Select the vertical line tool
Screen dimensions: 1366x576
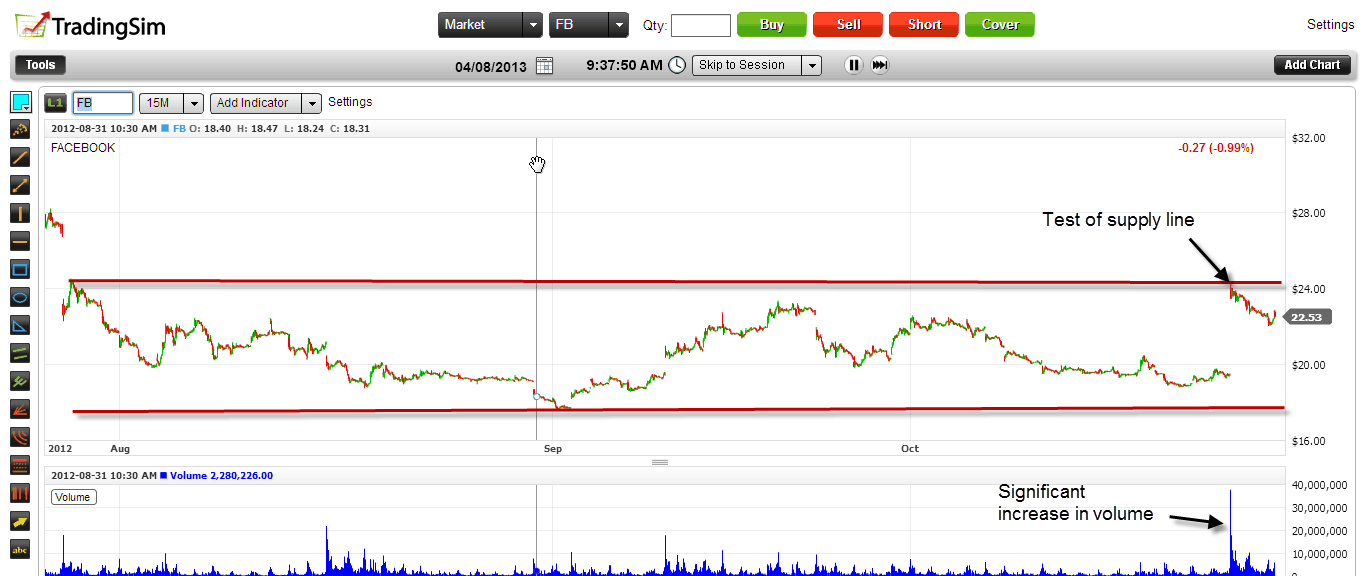tap(20, 213)
